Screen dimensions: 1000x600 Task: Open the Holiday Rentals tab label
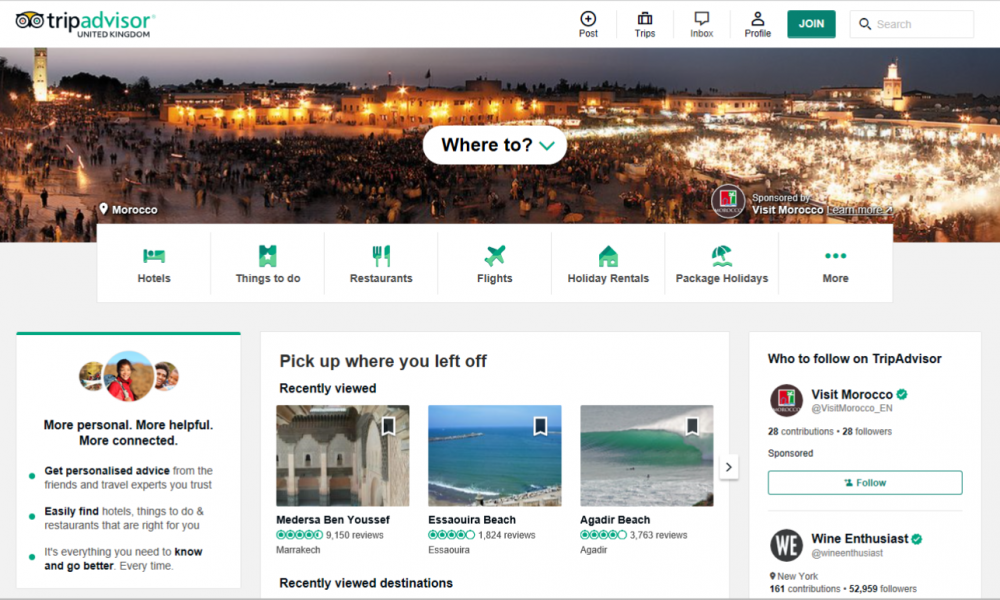tap(608, 279)
